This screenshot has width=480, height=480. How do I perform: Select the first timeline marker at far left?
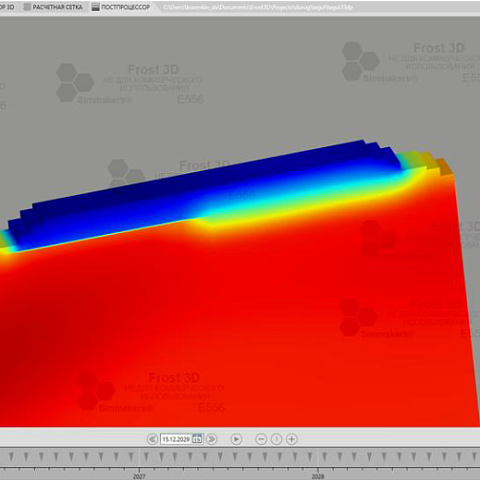point(11,456)
